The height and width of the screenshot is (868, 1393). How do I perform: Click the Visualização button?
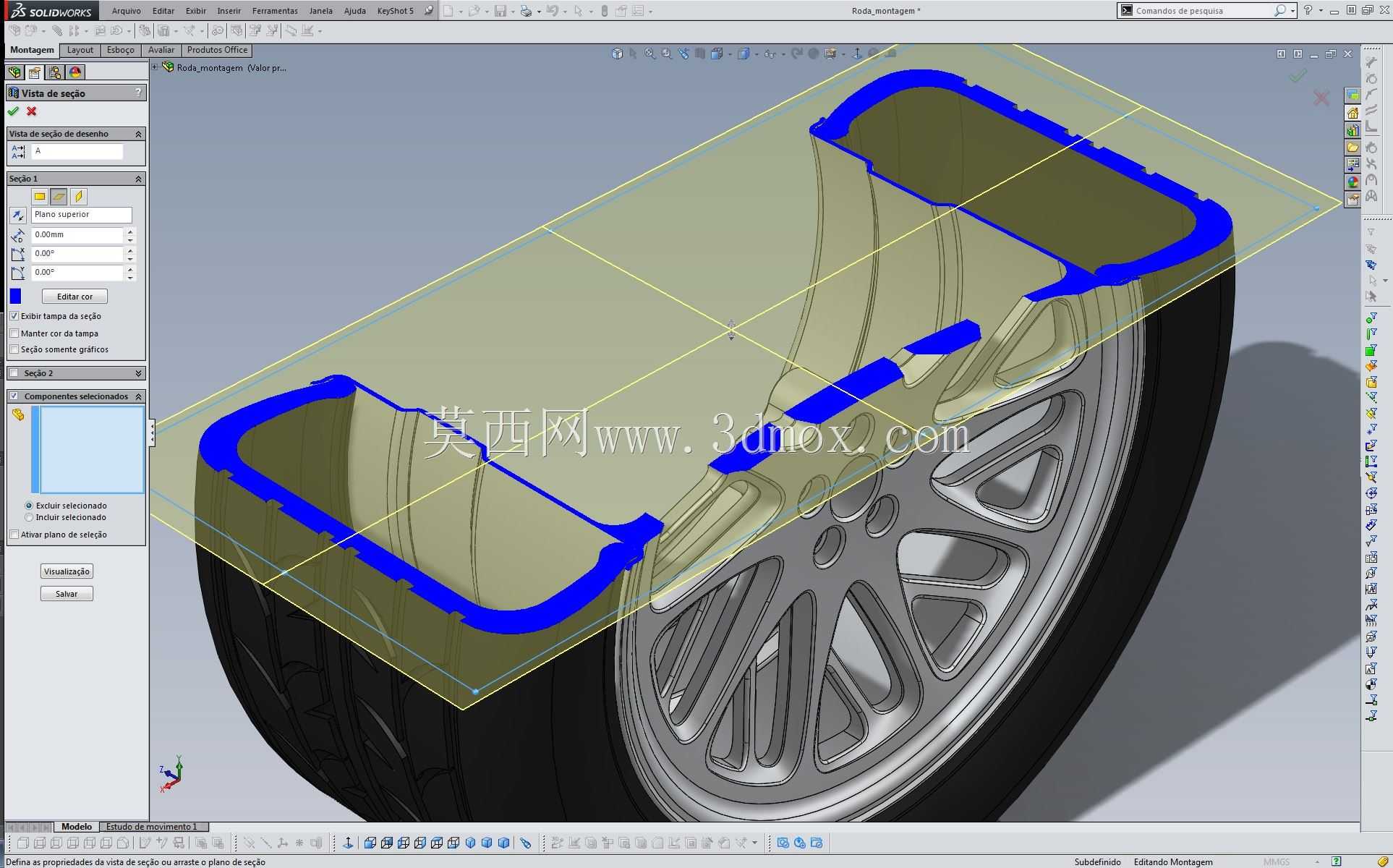67,571
